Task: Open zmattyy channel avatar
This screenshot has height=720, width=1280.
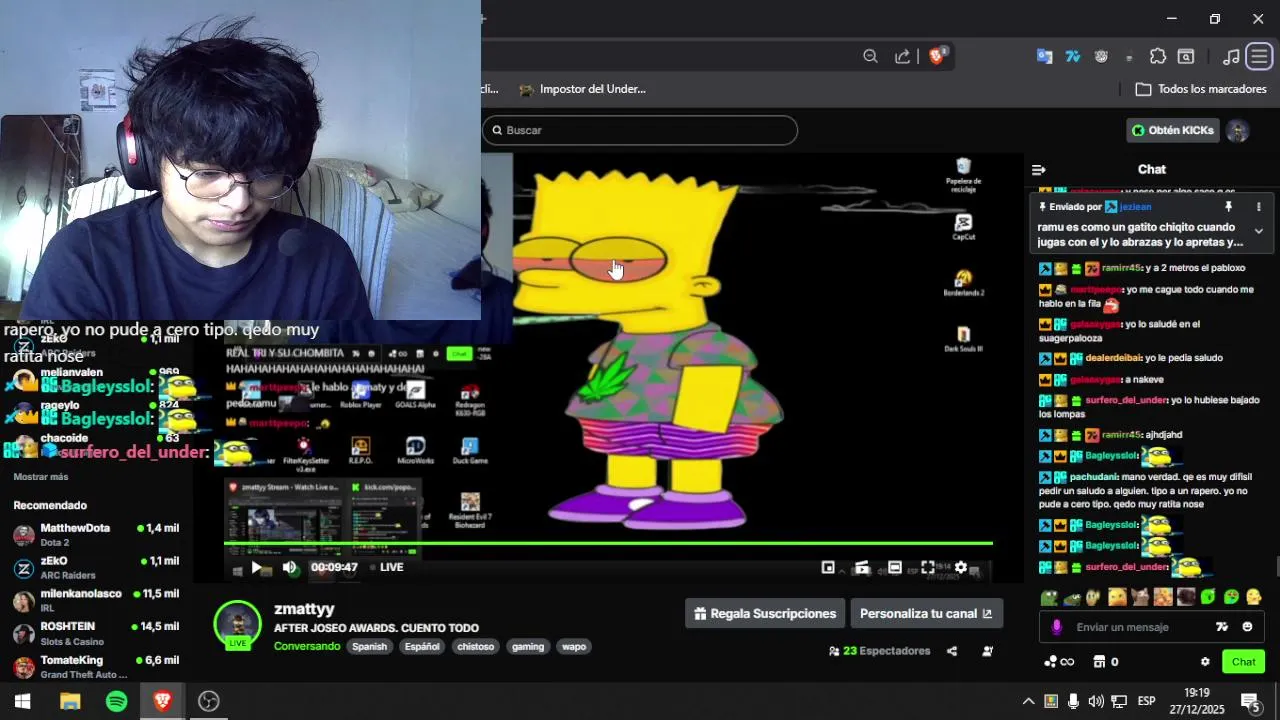Action: click(238, 624)
